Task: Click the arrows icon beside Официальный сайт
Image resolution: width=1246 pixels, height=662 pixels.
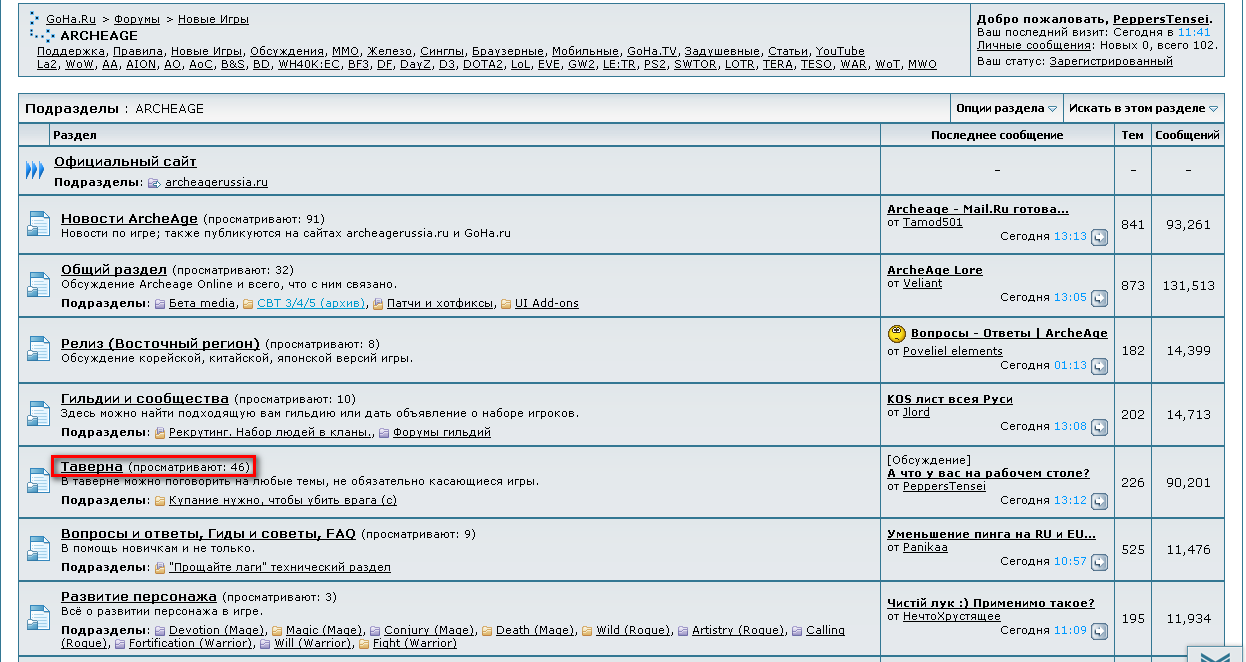Action: point(35,171)
